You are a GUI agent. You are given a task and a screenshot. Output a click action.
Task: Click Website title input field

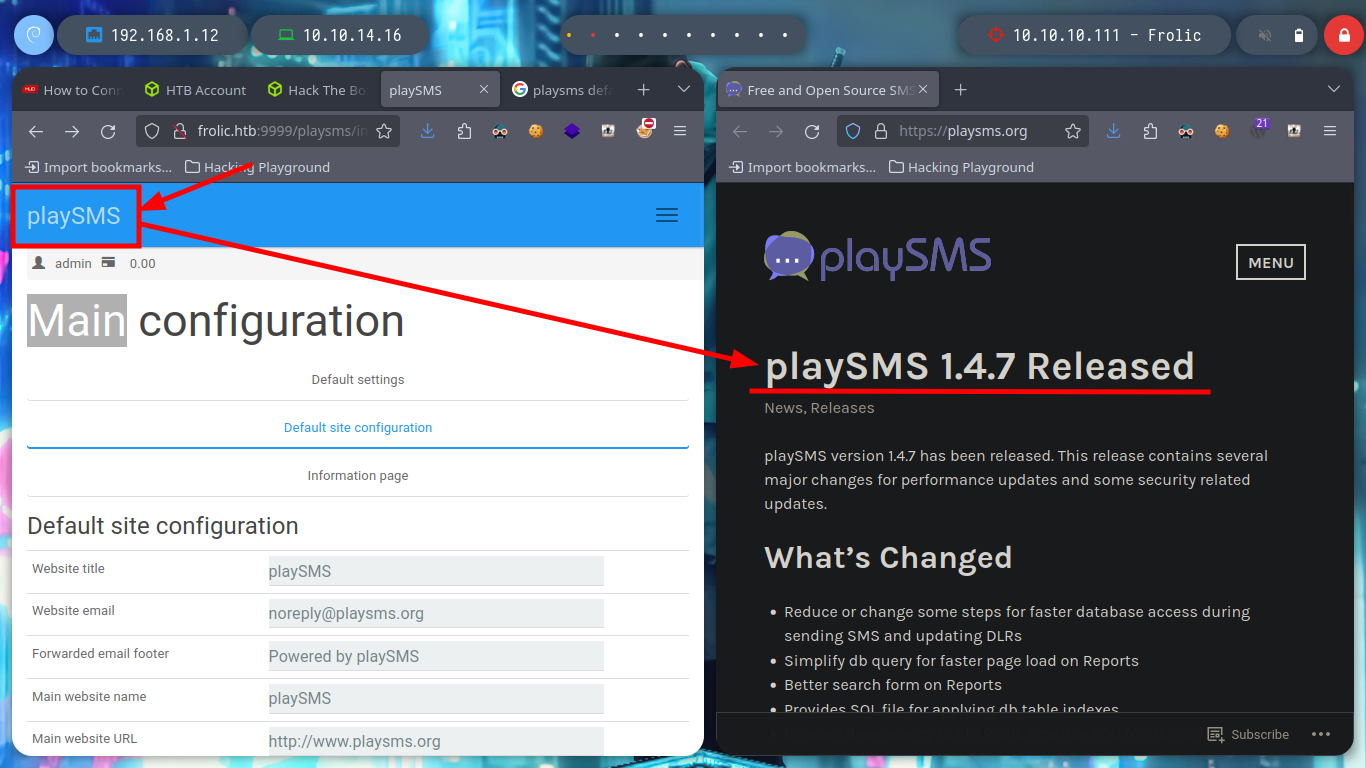pos(436,571)
